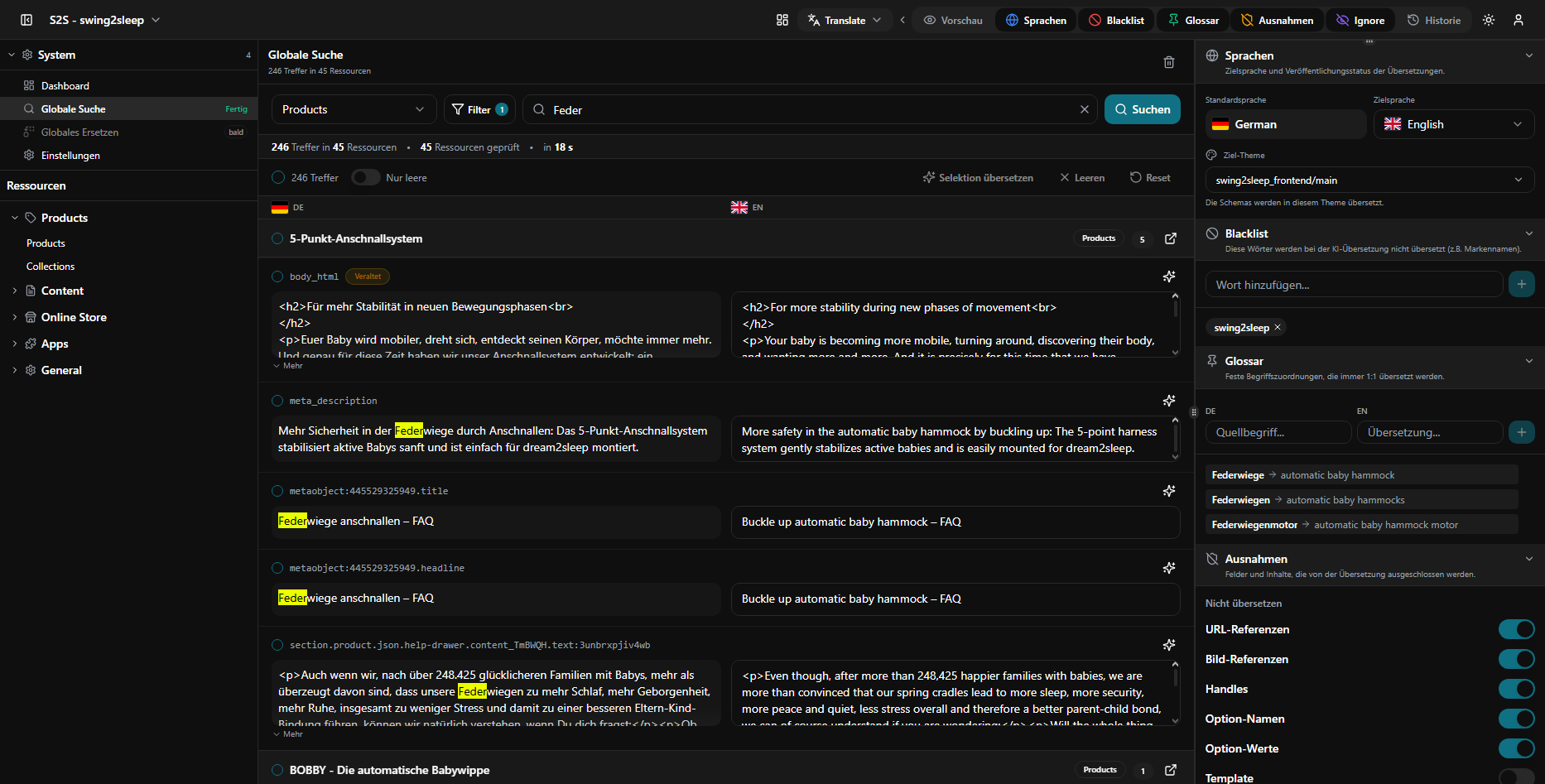
Task: Expand the Content tree node
Action: [15, 291]
